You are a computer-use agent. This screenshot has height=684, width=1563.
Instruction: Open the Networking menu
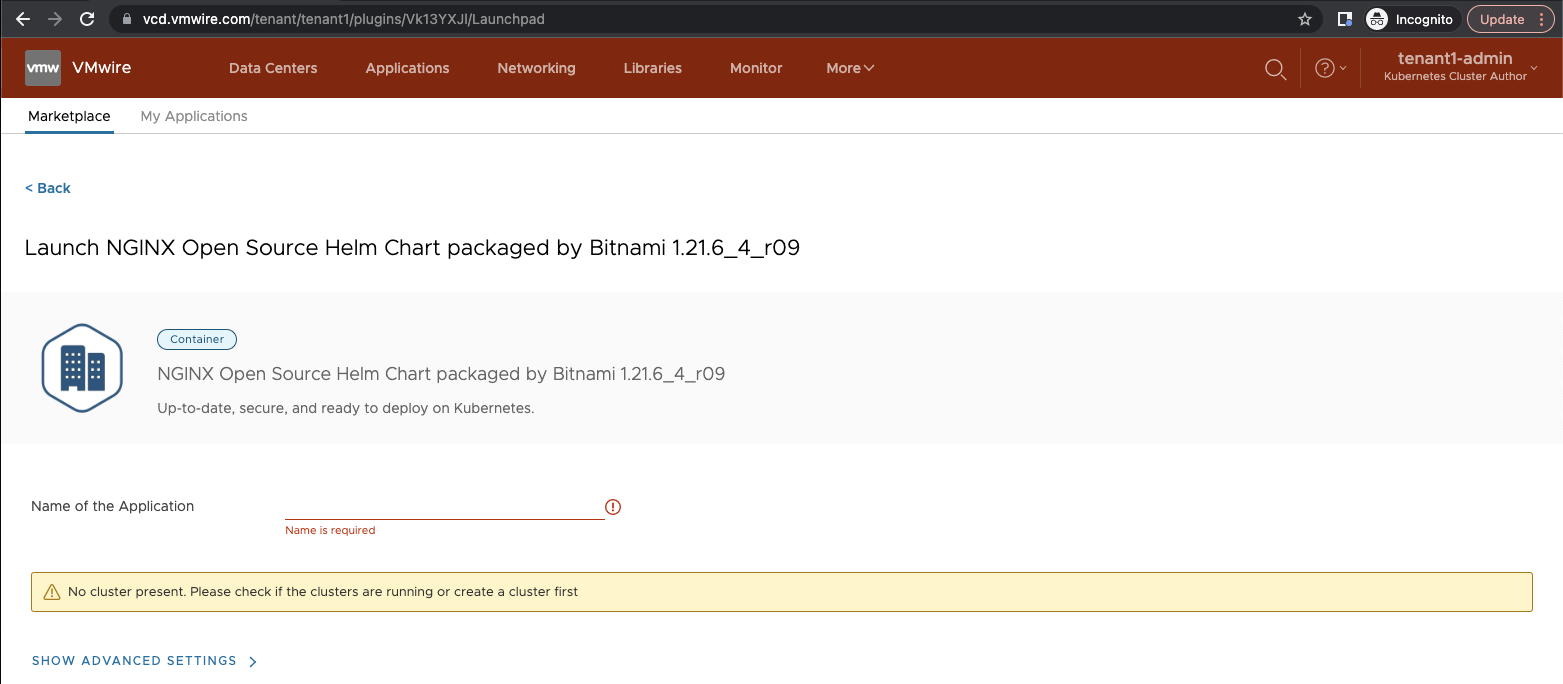coord(536,68)
